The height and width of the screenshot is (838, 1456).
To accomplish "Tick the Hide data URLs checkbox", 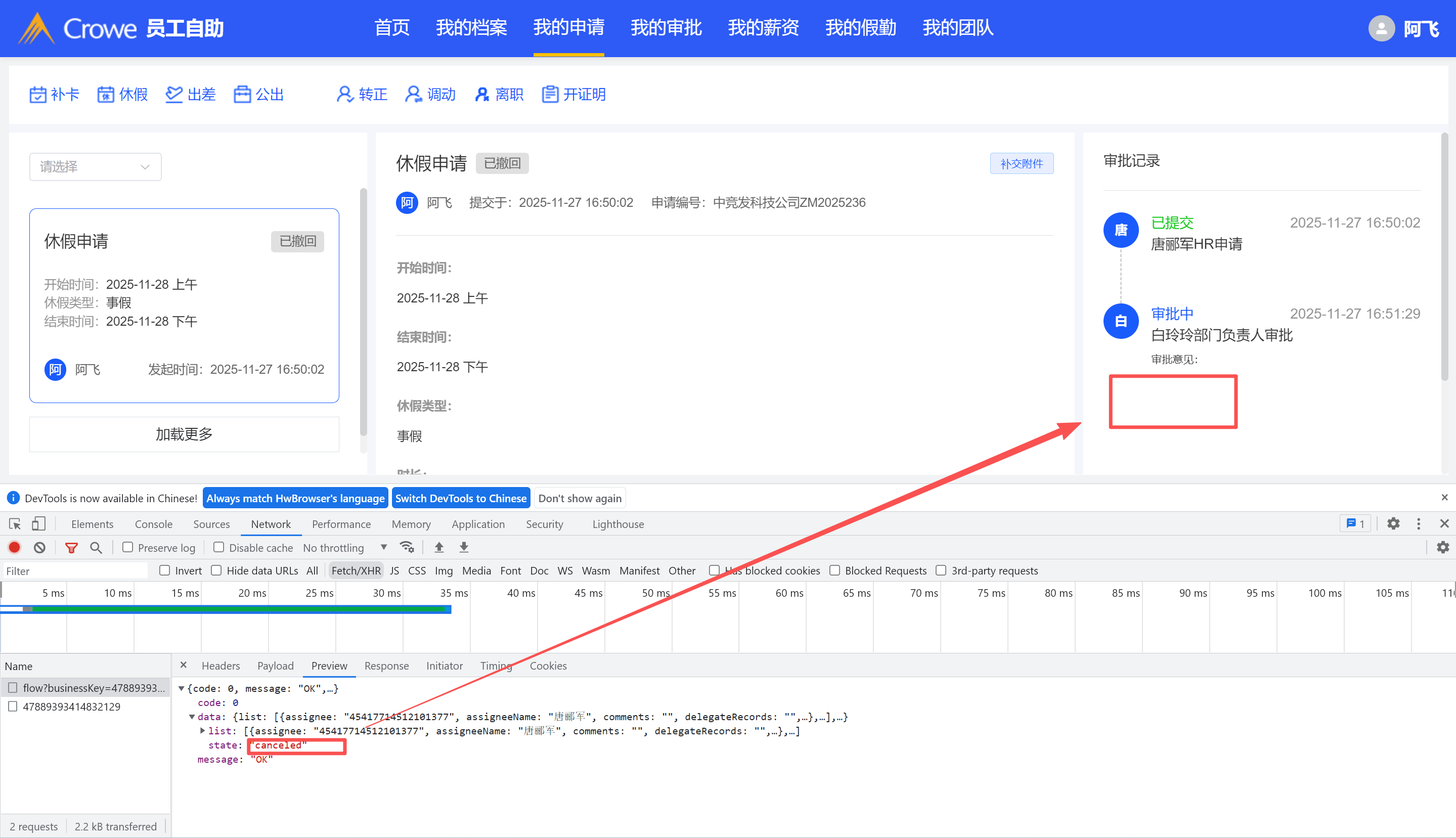I will pyautogui.click(x=216, y=570).
